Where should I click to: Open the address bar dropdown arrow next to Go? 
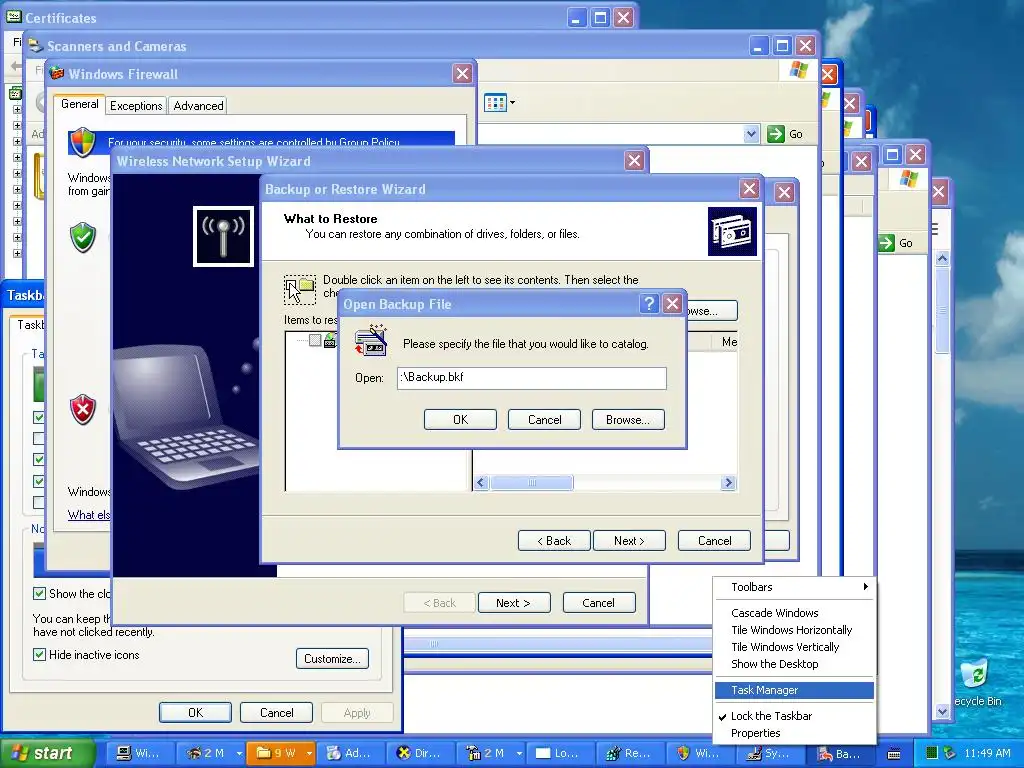click(x=751, y=134)
